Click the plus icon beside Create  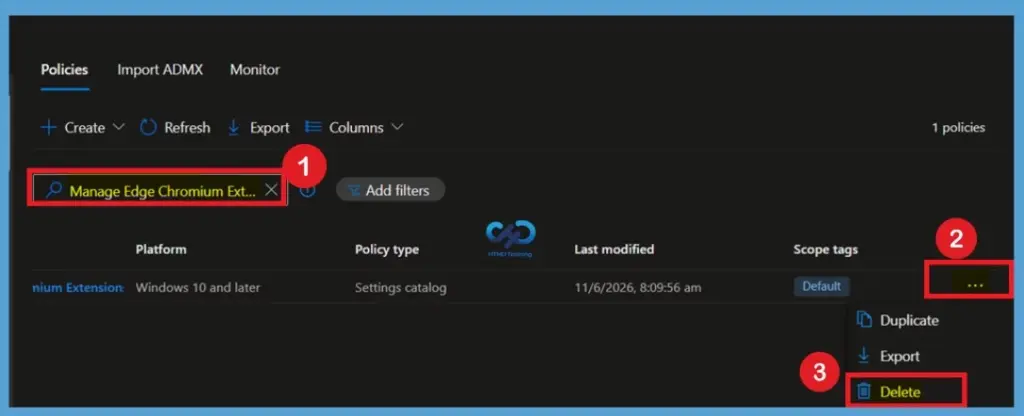pyautogui.click(x=48, y=127)
